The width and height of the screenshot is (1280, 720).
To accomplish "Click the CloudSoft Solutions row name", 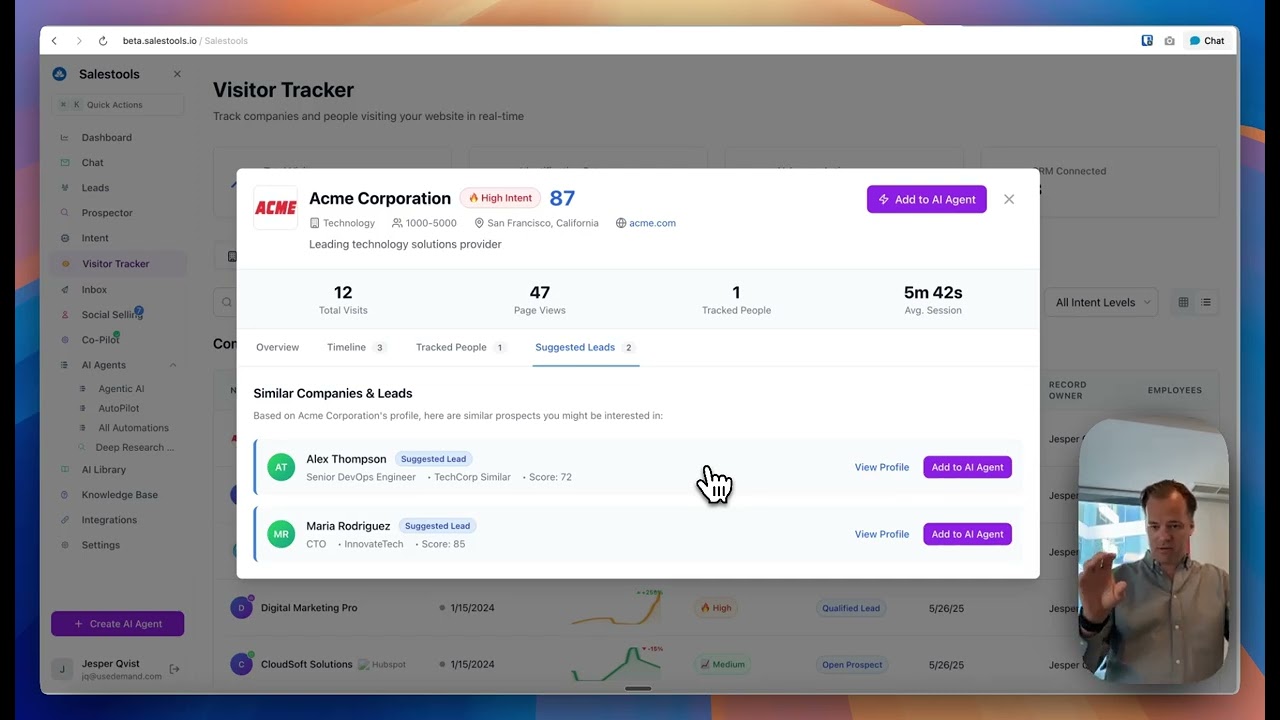I will 306,664.
